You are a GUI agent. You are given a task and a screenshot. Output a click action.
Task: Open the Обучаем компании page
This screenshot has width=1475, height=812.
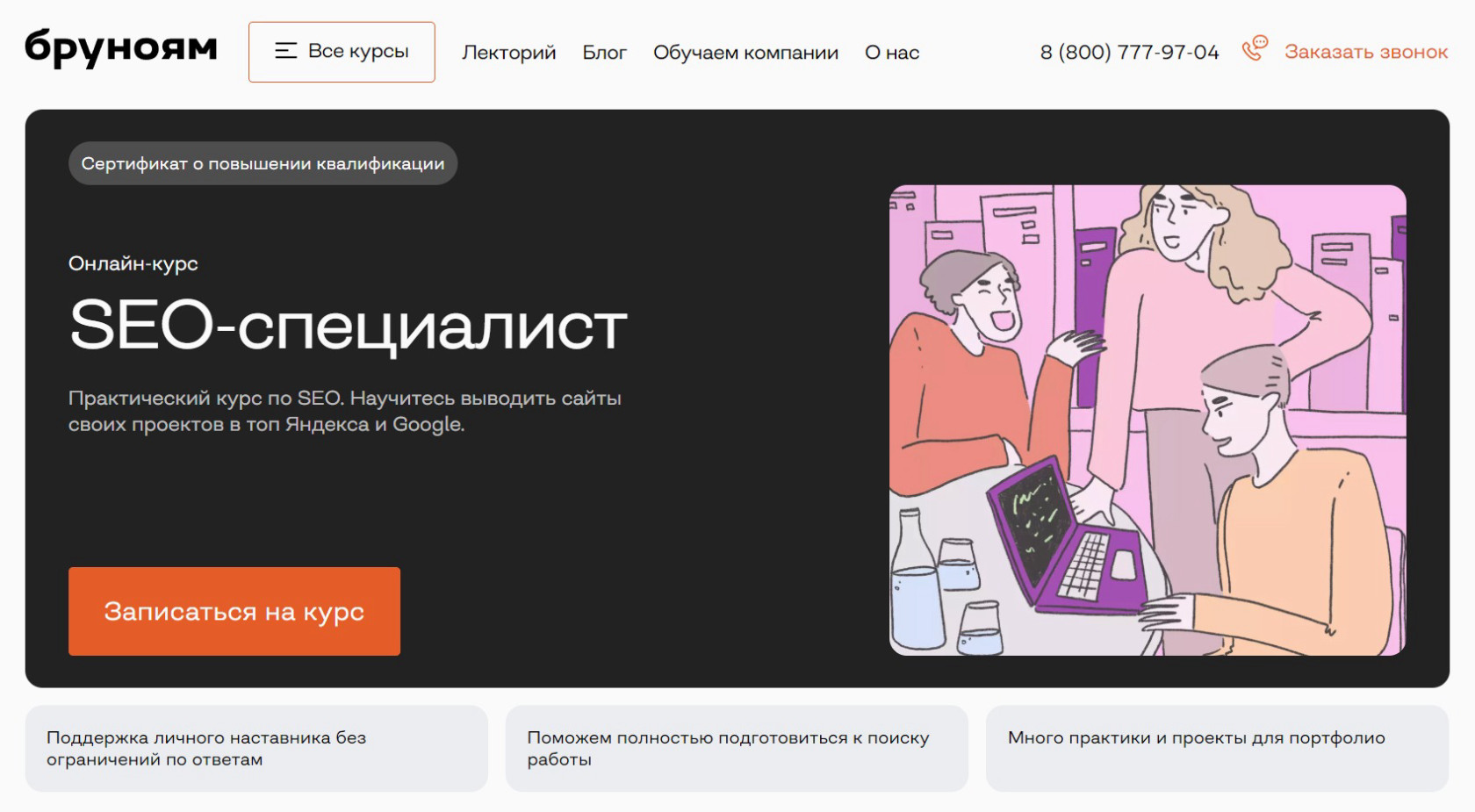point(745,53)
